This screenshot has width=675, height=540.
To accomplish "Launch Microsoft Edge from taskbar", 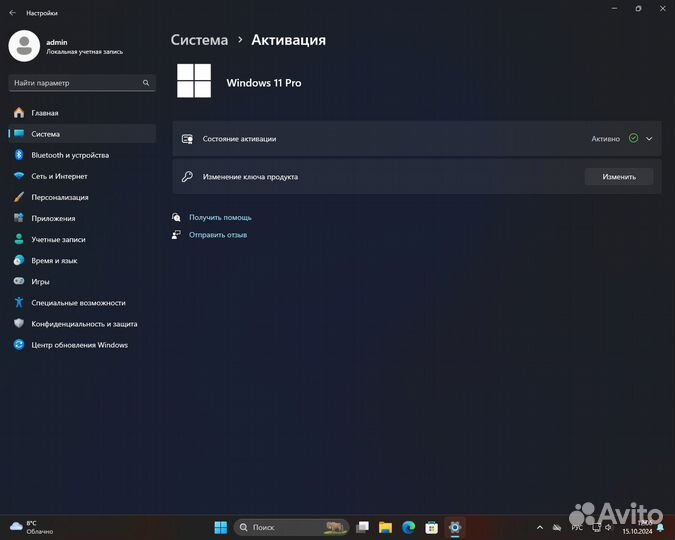I will [409, 527].
